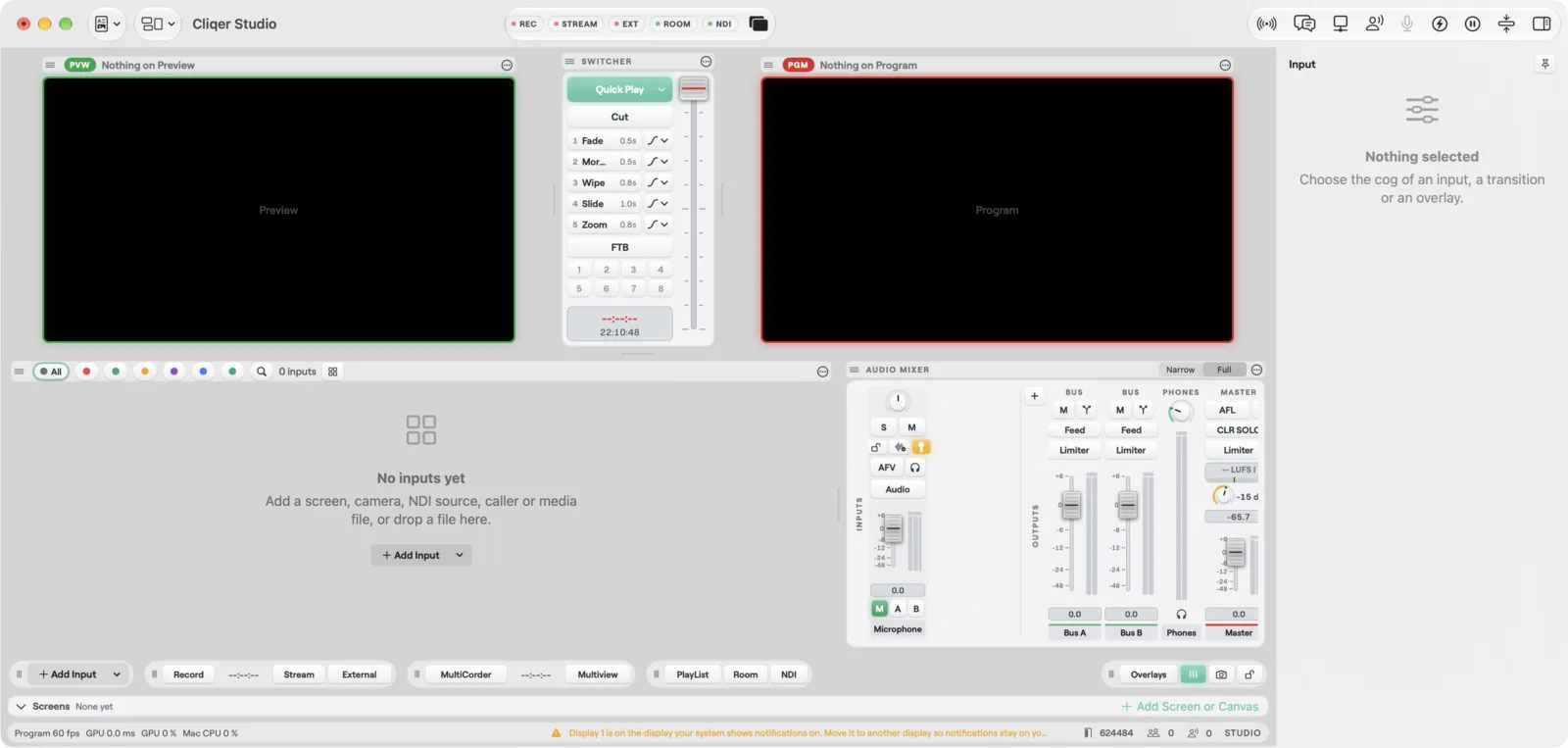Open the Audio Mixer options ellipsis

click(1256, 370)
